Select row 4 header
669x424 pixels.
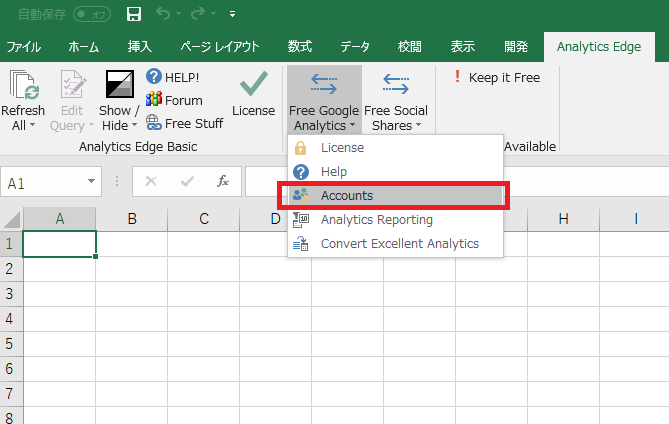point(11,319)
